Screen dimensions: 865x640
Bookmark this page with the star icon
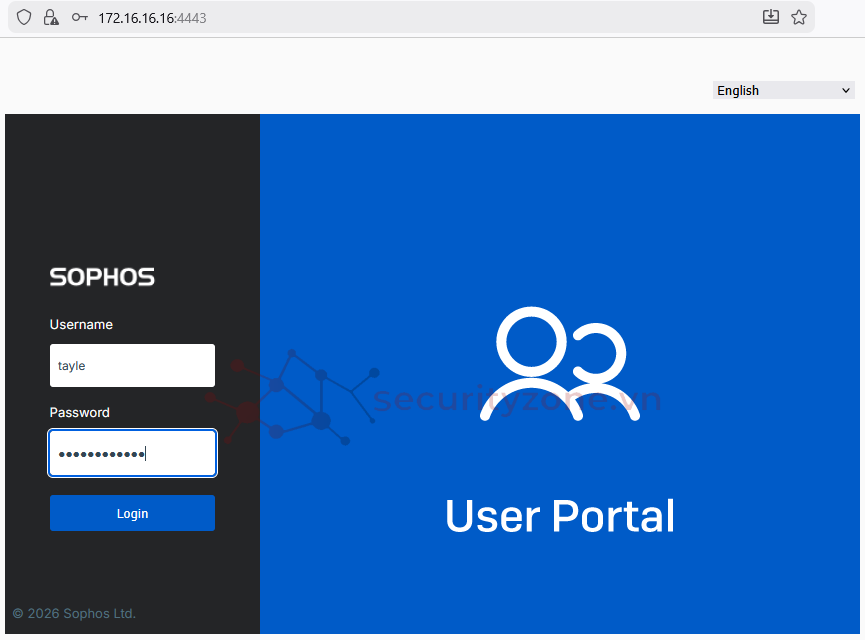coord(799,17)
